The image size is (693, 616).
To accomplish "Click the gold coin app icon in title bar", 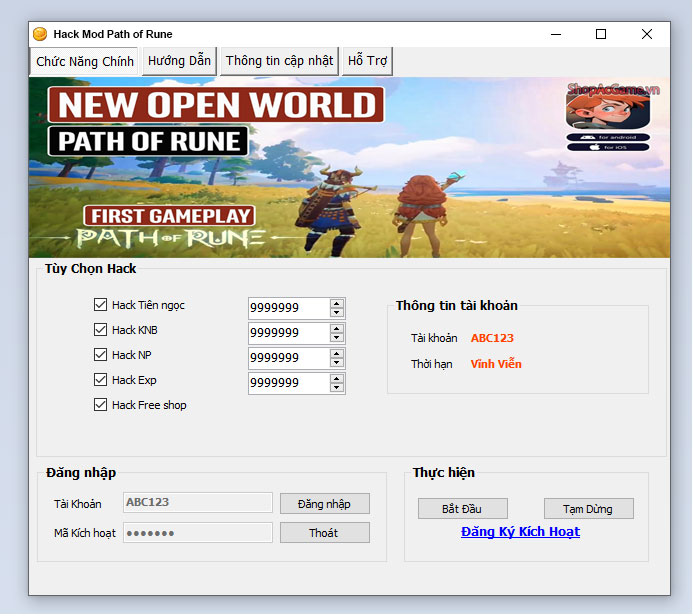I will (40, 34).
